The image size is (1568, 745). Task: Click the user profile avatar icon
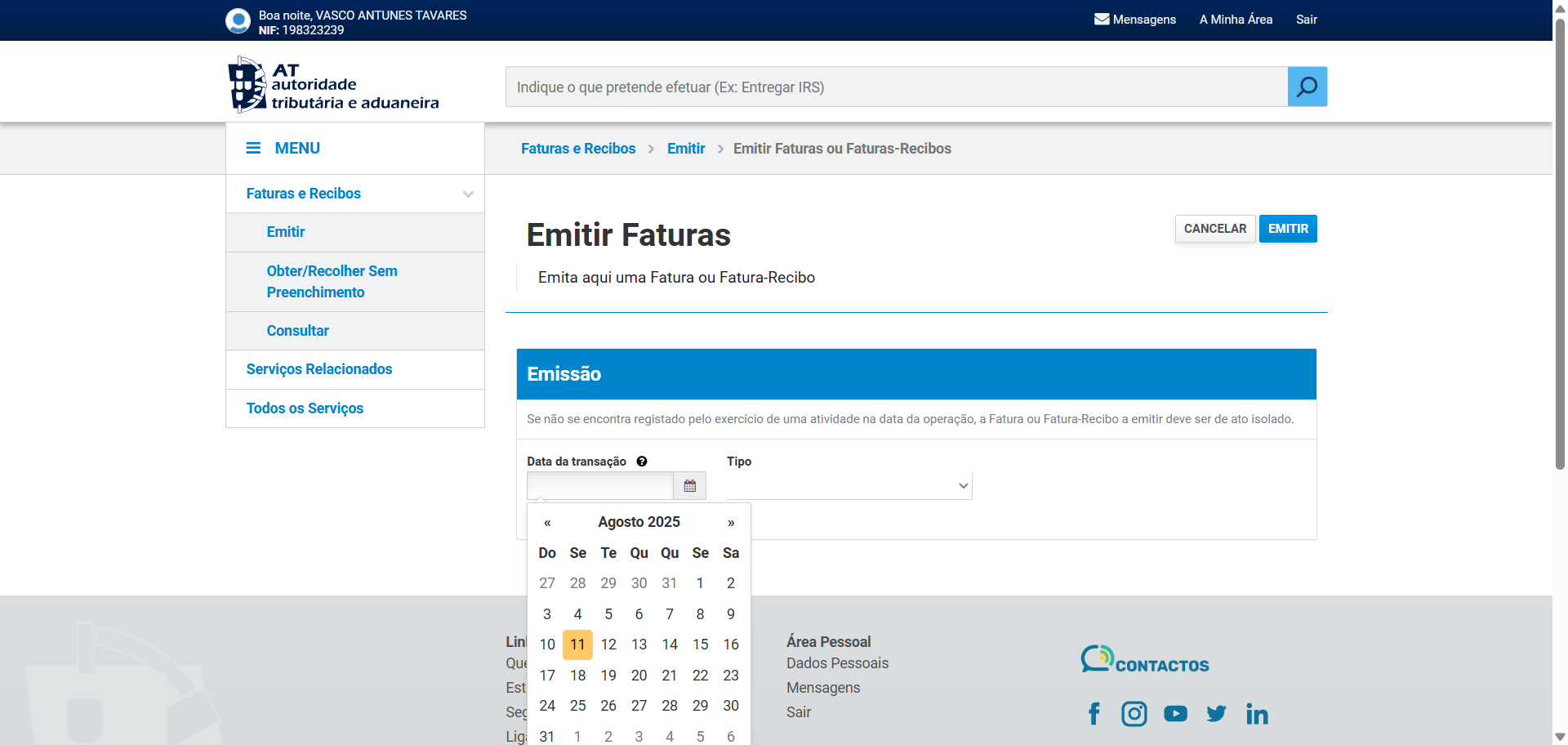238,20
